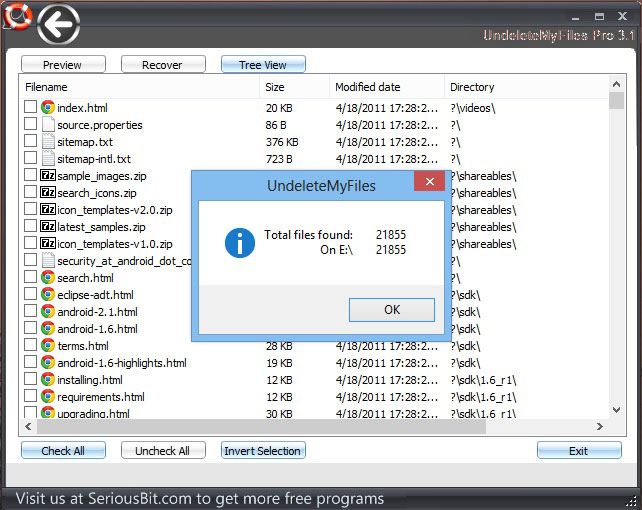Click the 7z icon of icon_templates-v1.0.zip
Screen dimensions: 642x510
click(48, 243)
